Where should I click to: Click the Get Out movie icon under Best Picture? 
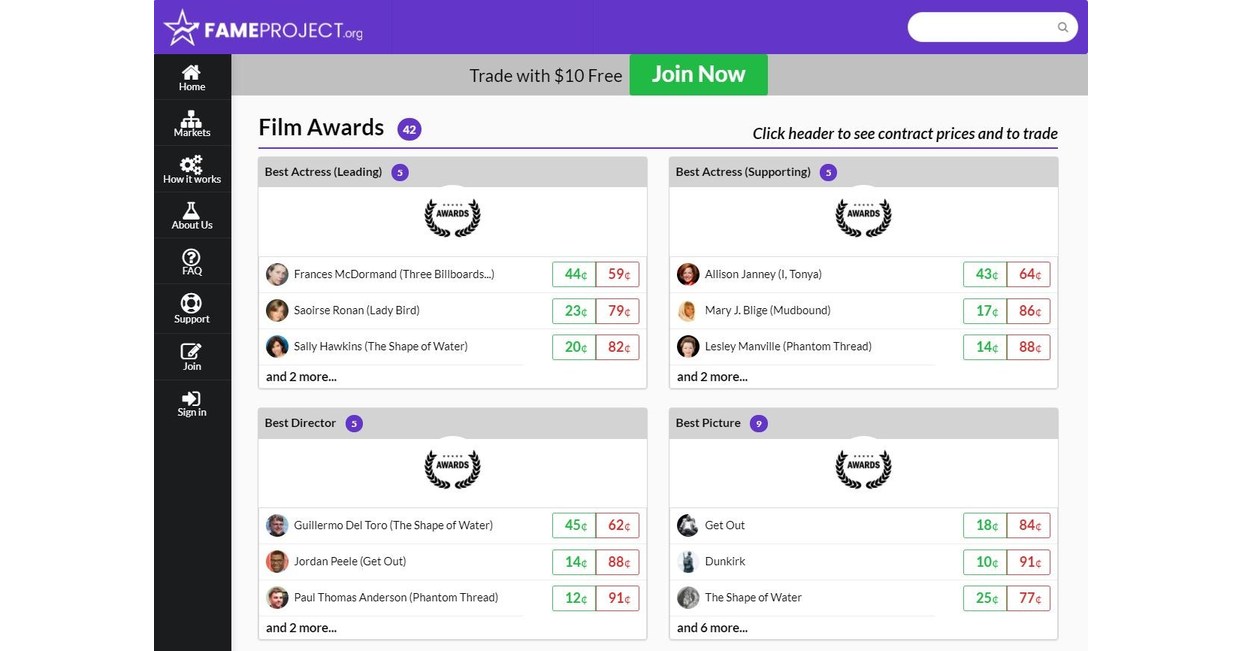(x=688, y=525)
